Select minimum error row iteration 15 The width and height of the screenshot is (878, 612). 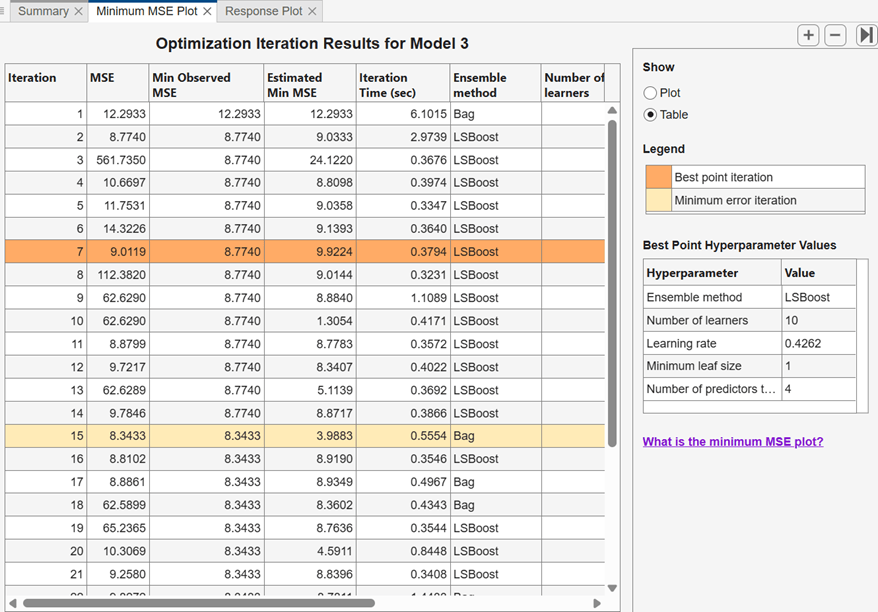click(305, 436)
